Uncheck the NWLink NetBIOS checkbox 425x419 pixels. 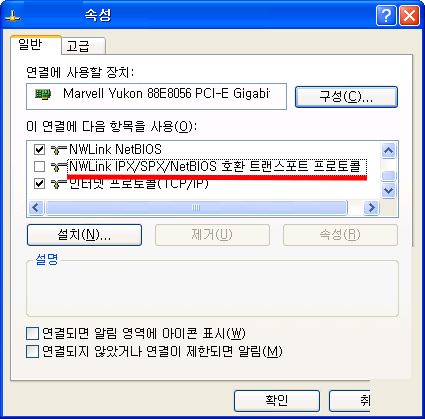[39, 149]
